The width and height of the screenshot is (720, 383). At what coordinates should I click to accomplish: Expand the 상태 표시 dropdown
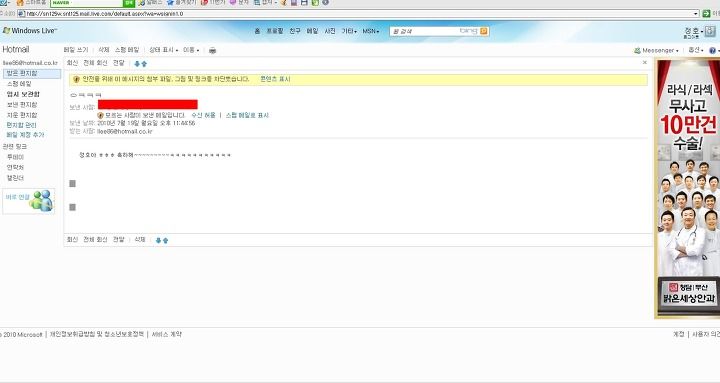[x=163, y=50]
